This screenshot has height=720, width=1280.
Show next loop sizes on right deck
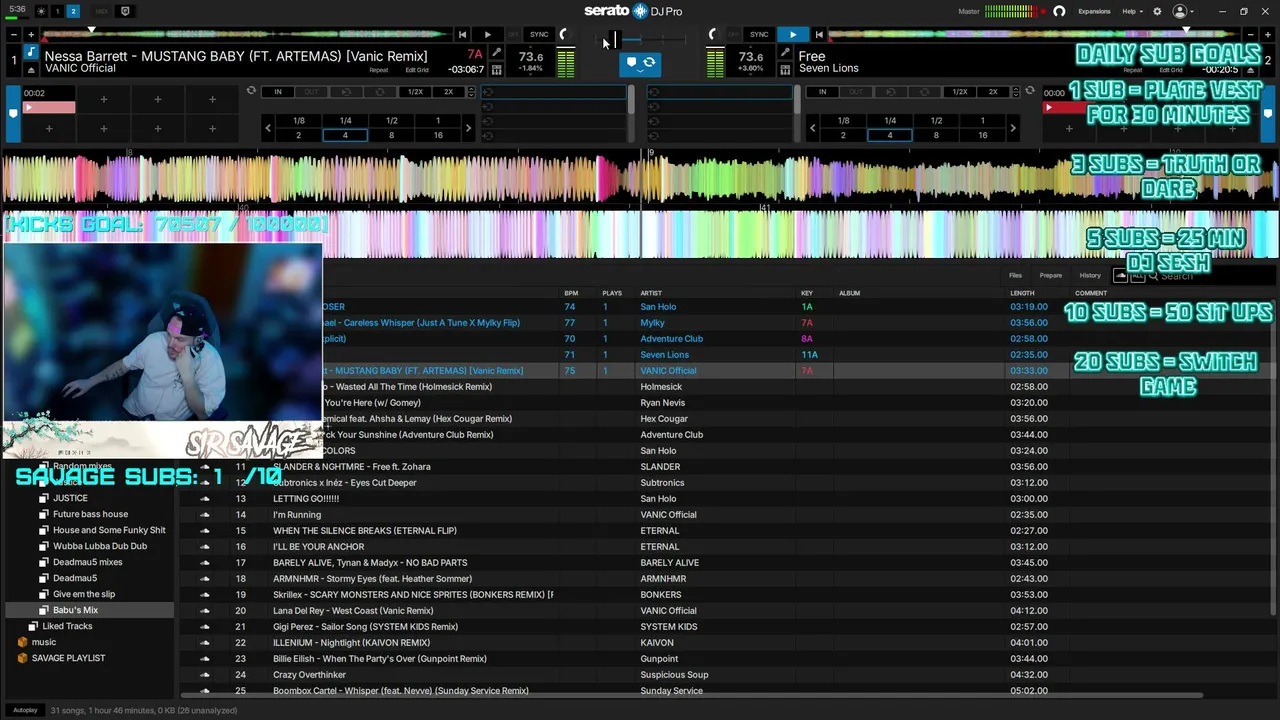click(1013, 128)
